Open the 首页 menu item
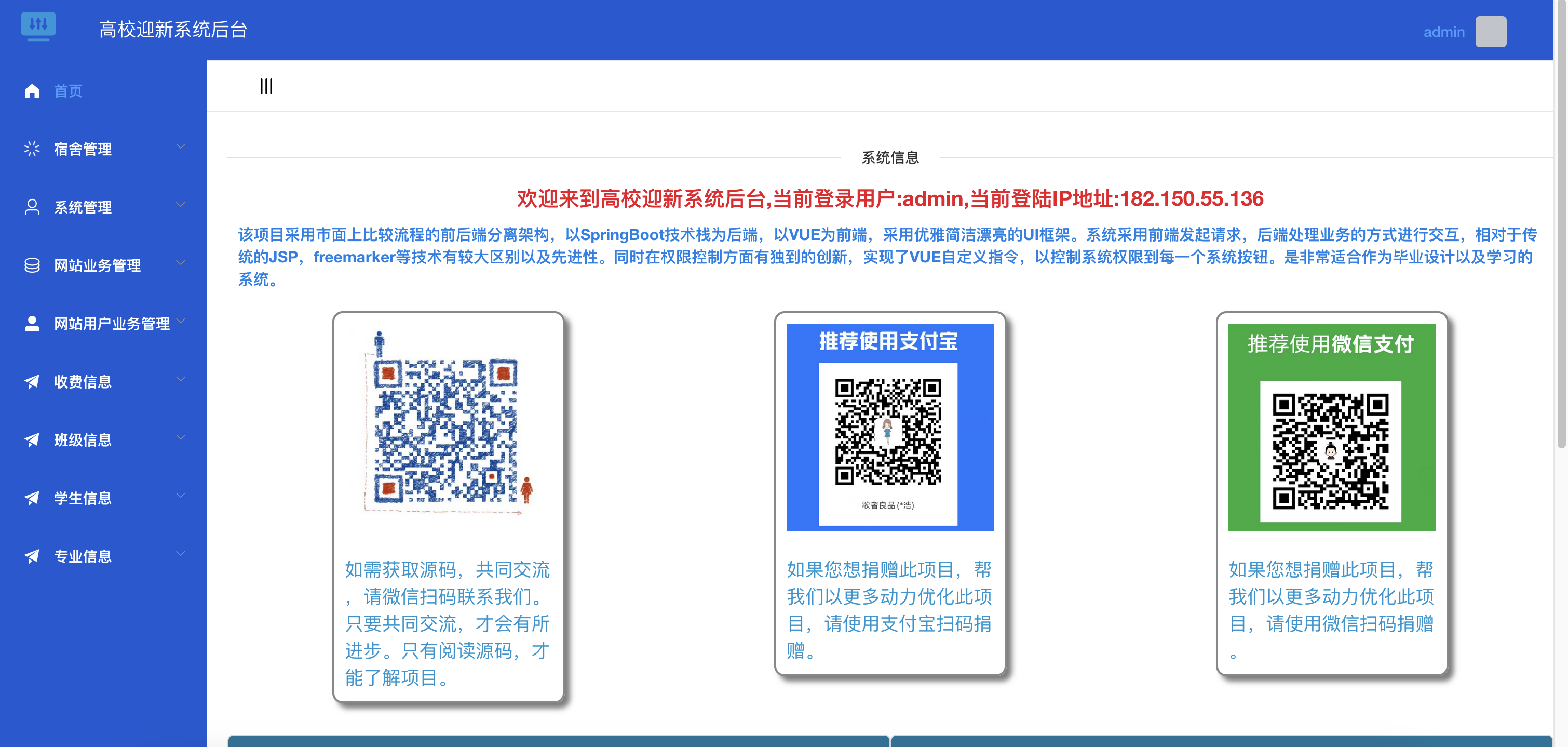The image size is (1568, 747). click(103, 91)
